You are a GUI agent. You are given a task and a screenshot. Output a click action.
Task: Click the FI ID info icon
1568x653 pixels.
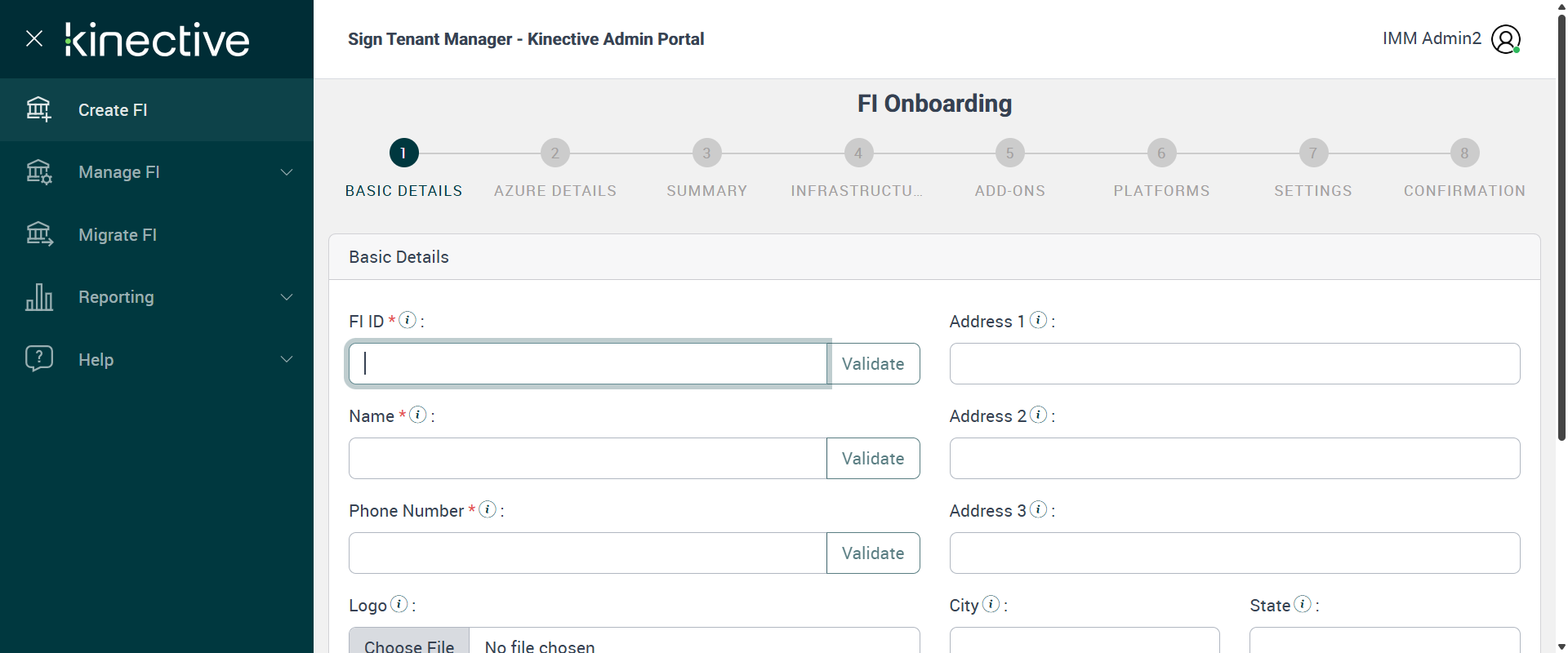pyautogui.click(x=408, y=320)
